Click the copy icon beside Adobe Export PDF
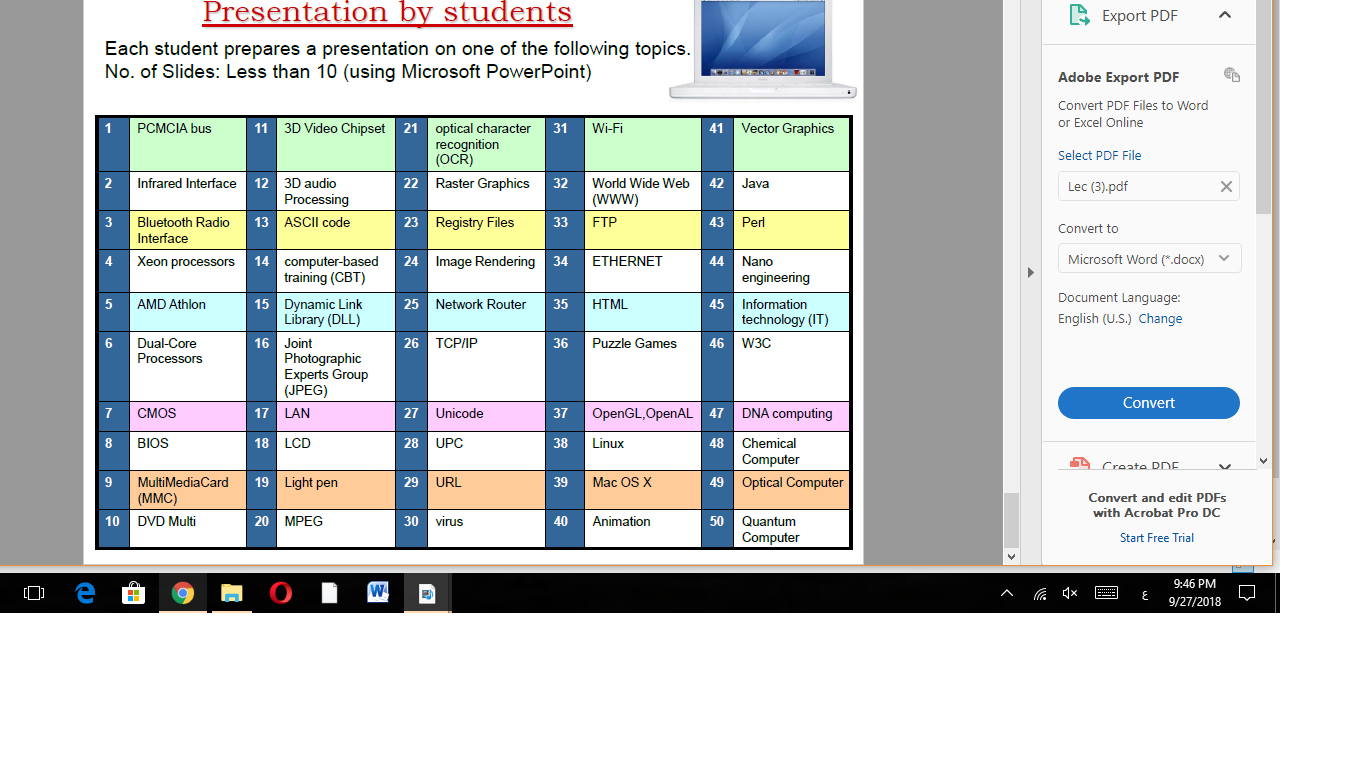1366x768 pixels. click(x=1232, y=76)
